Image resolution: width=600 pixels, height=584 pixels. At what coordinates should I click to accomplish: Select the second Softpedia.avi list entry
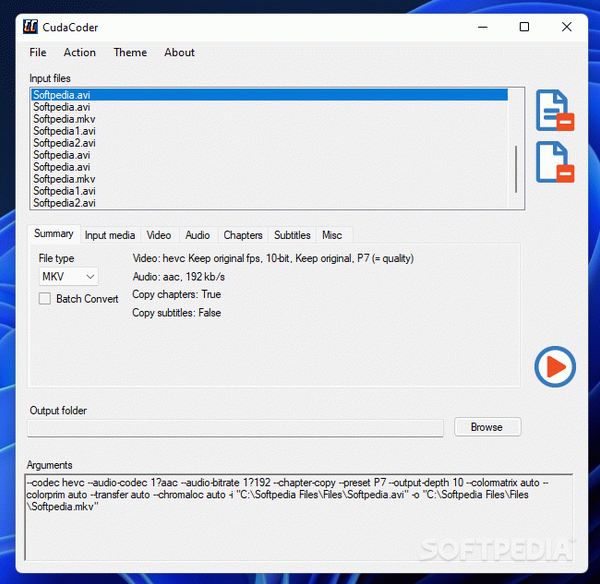[x=270, y=107]
